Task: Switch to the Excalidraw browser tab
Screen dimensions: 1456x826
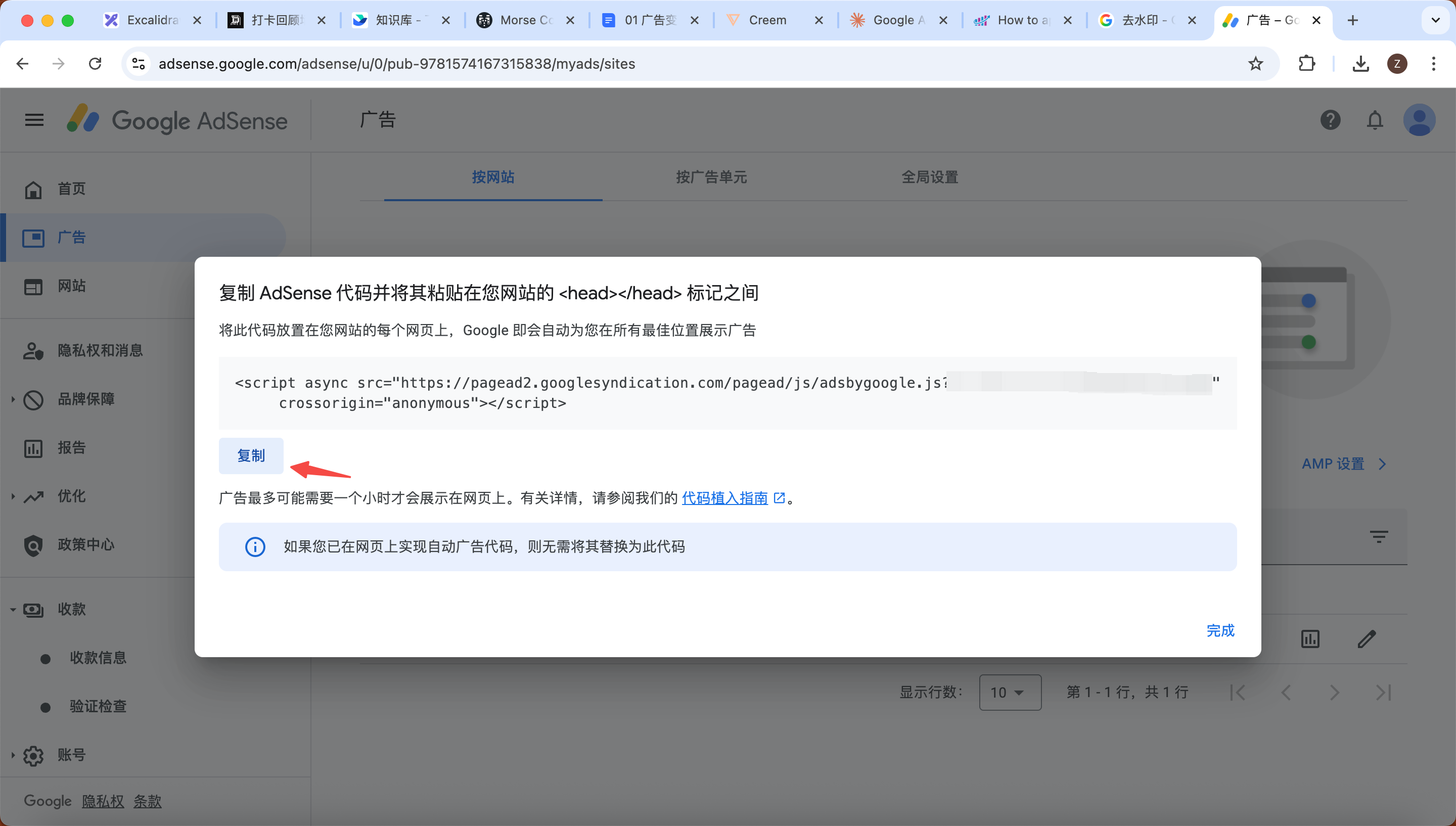Action: point(152,20)
